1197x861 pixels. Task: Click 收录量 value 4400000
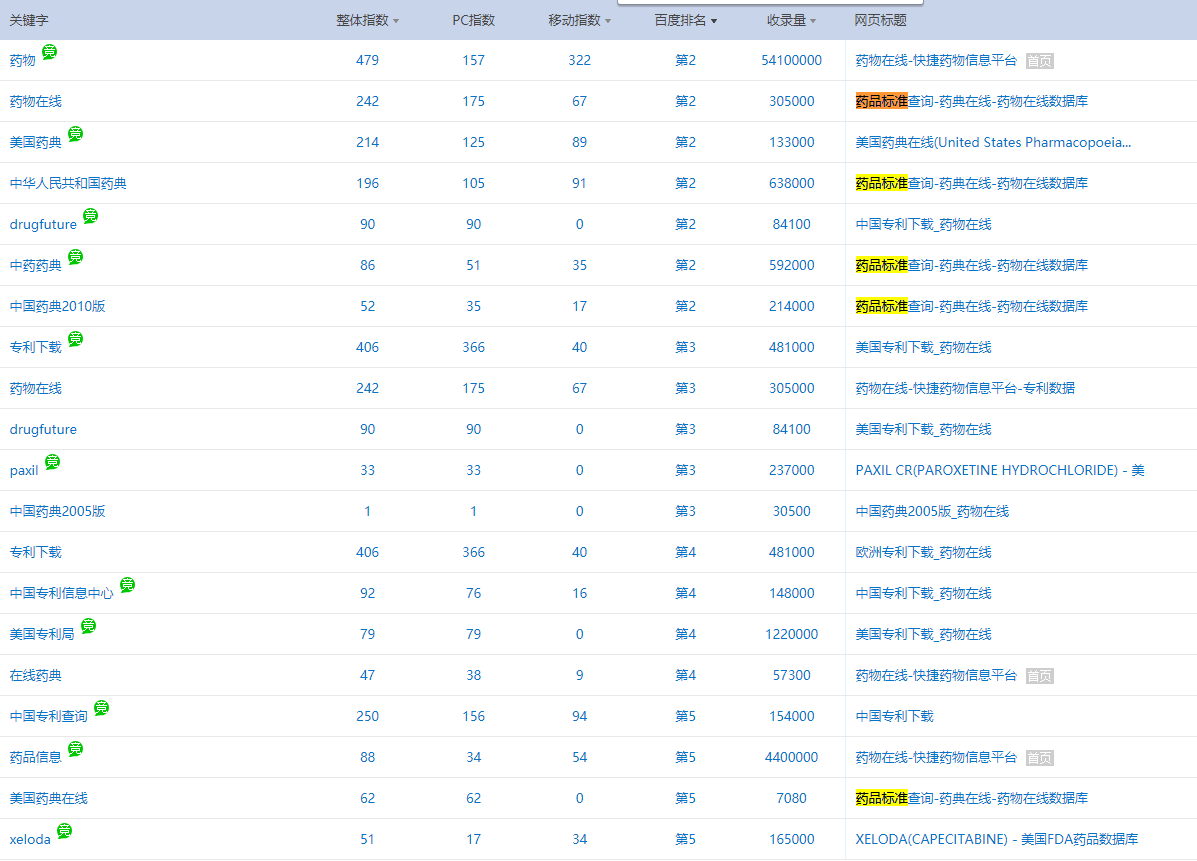tap(792, 758)
